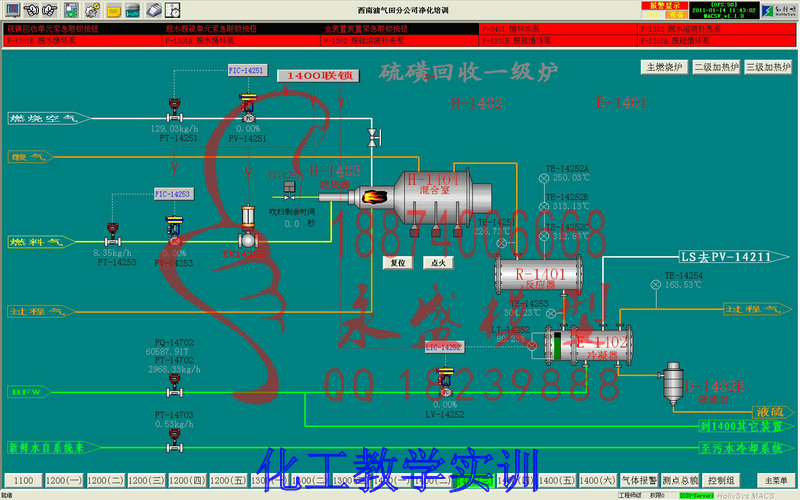Click the 液硫 outlet arrow label

[773, 411]
